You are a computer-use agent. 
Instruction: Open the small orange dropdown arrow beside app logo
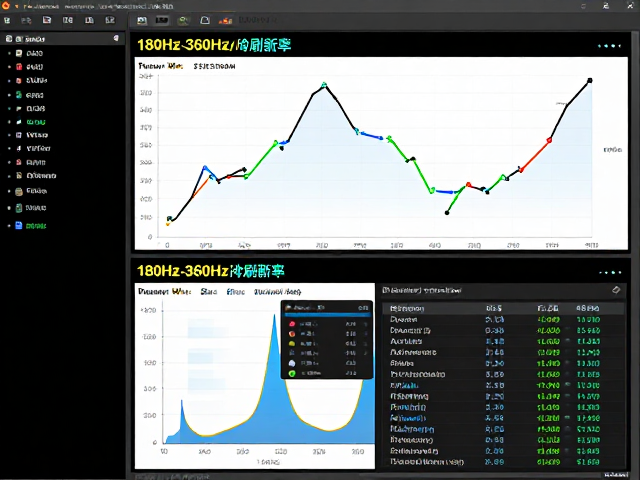[16, 7]
